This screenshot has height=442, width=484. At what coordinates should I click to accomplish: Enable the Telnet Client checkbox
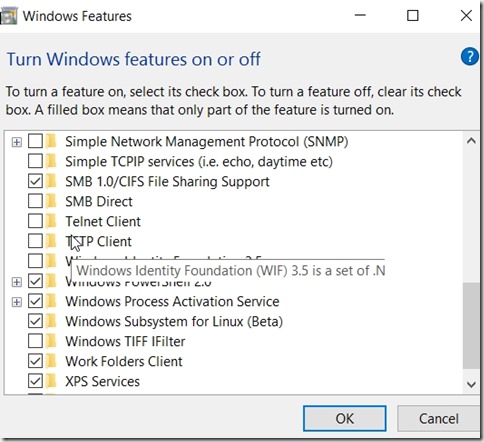point(35,221)
